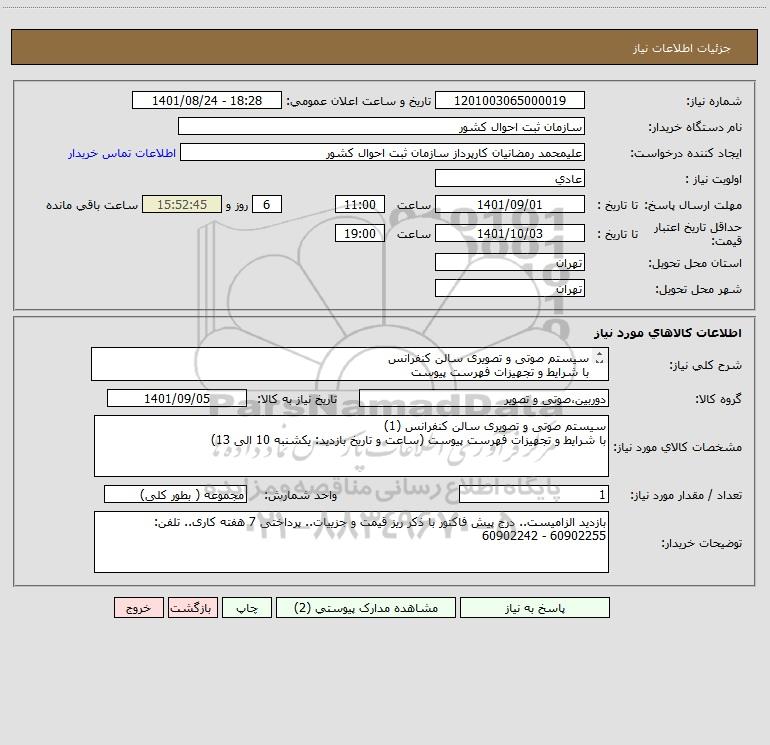Click the remaining time counter 15:52:45
This screenshot has width=770, height=745.
(x=182, y=204)
